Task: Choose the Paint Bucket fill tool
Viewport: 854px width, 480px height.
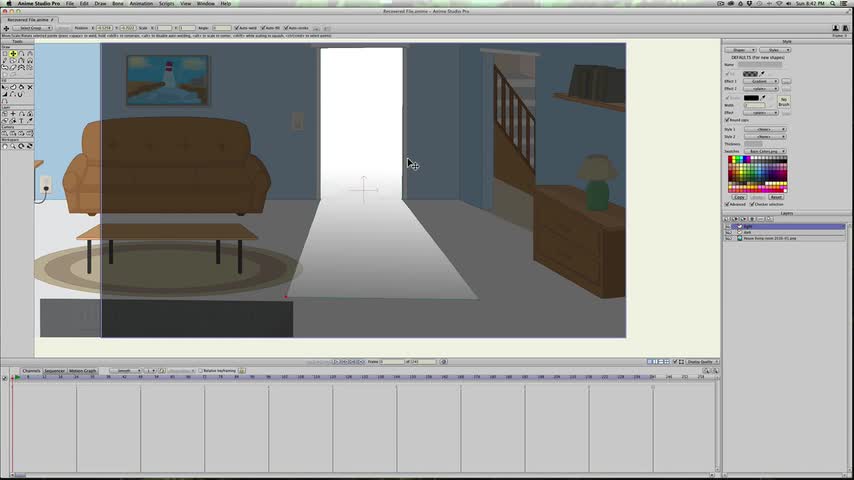Action: pos(21,87)
